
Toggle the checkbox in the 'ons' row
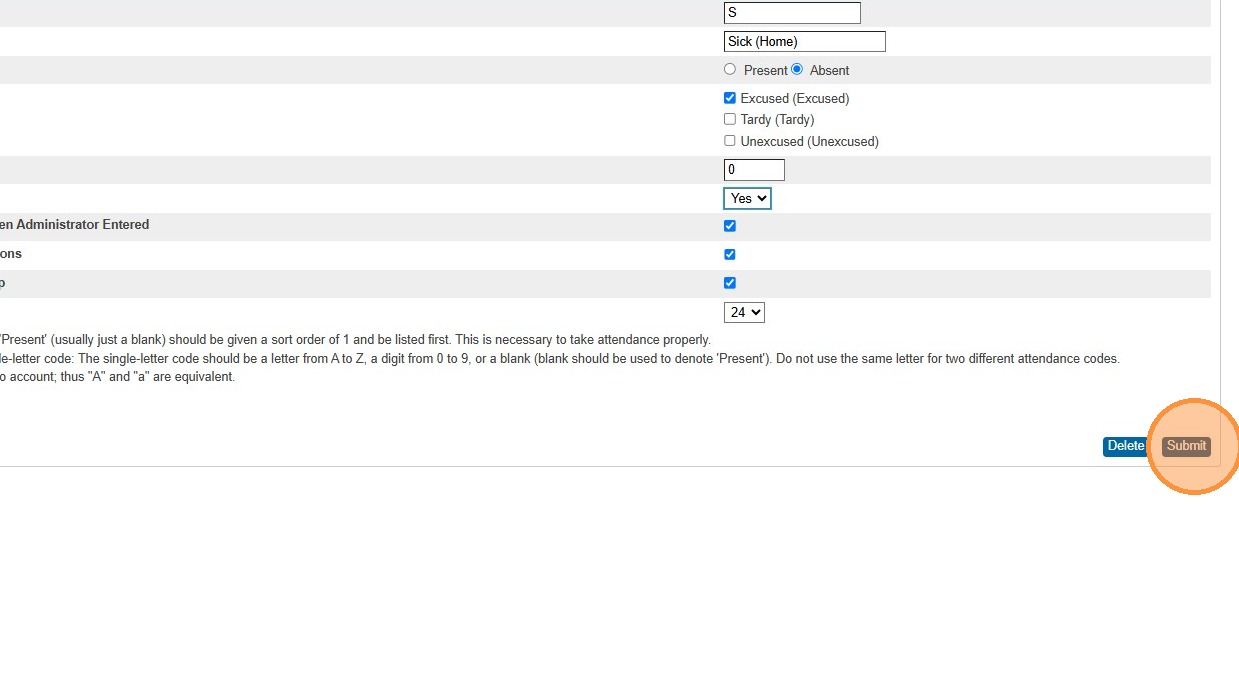tap(730, 254)
